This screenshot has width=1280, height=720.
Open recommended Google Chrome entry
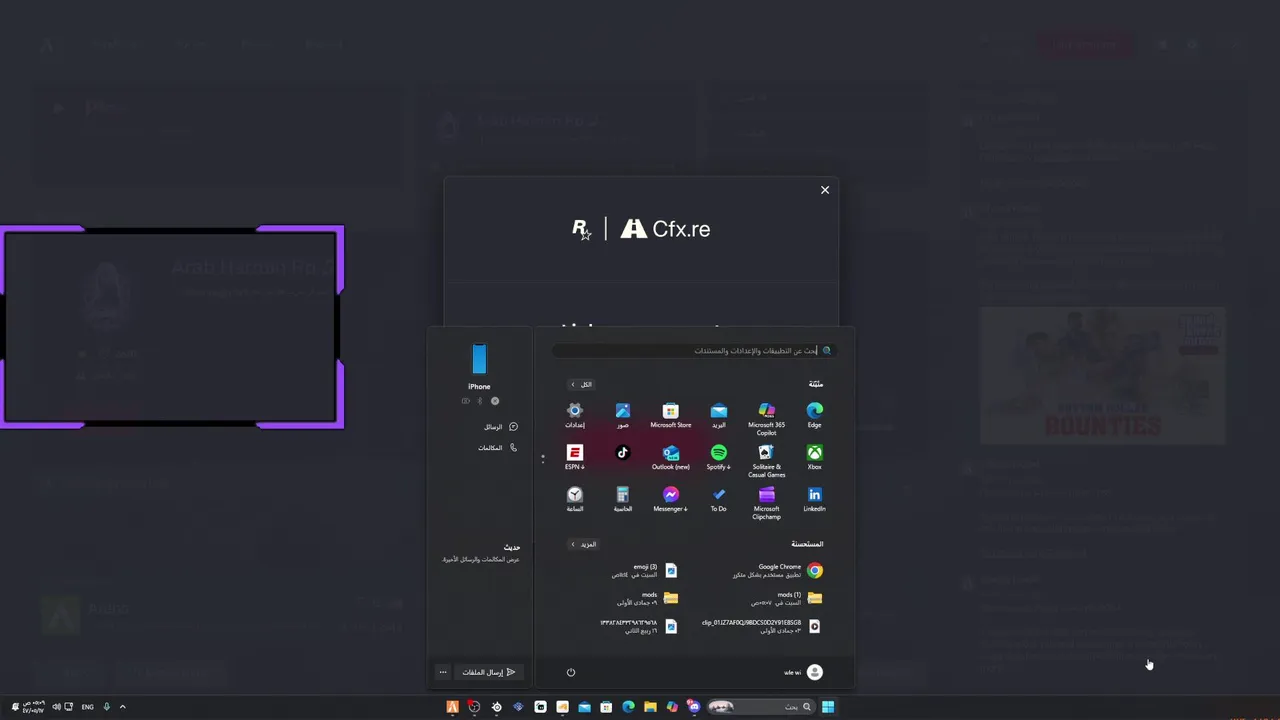click(777, 571)
